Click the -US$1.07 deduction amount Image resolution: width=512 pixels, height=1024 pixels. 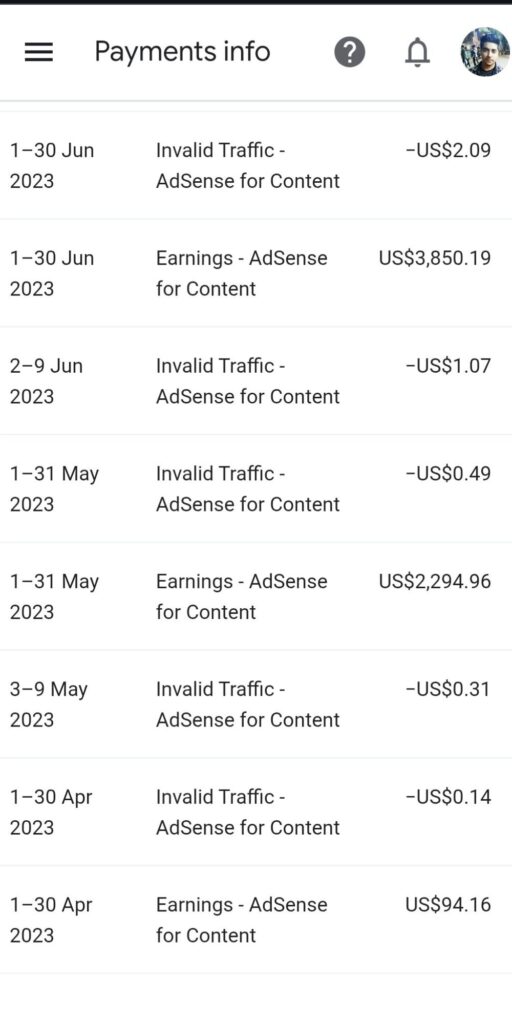click(448, 366)
